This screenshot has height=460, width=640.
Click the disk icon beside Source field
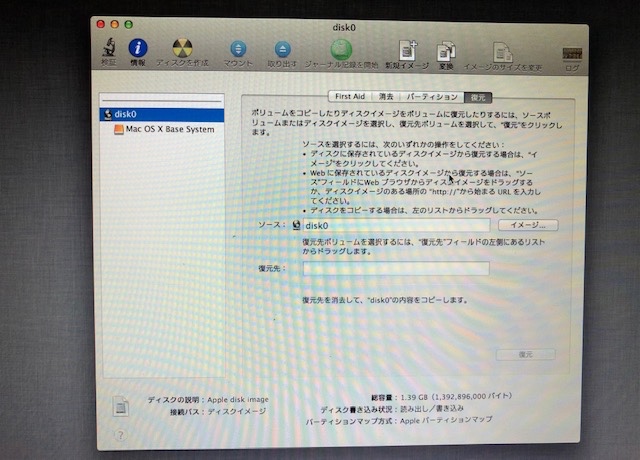click(x=296, y=225)
